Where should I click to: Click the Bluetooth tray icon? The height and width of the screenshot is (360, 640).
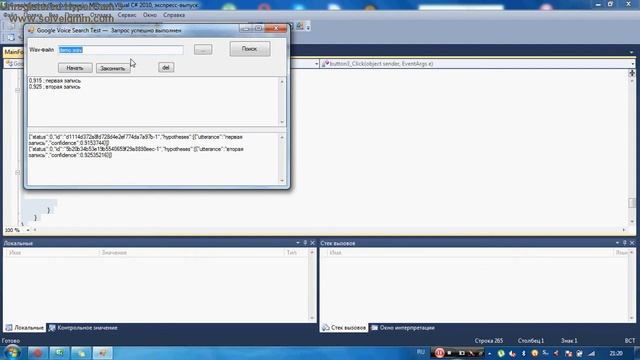pos(523,353)
